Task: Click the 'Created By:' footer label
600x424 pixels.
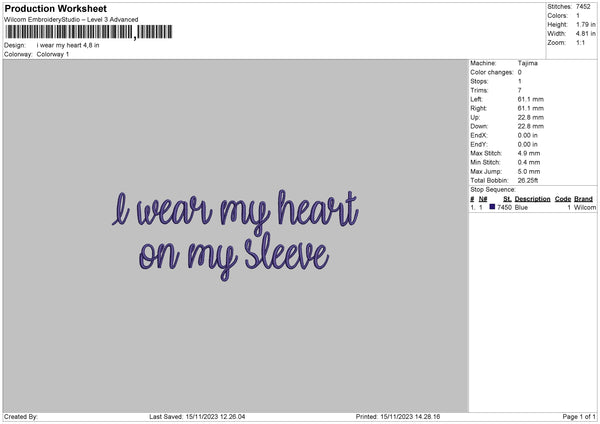Action: click(x=21, y=417)
